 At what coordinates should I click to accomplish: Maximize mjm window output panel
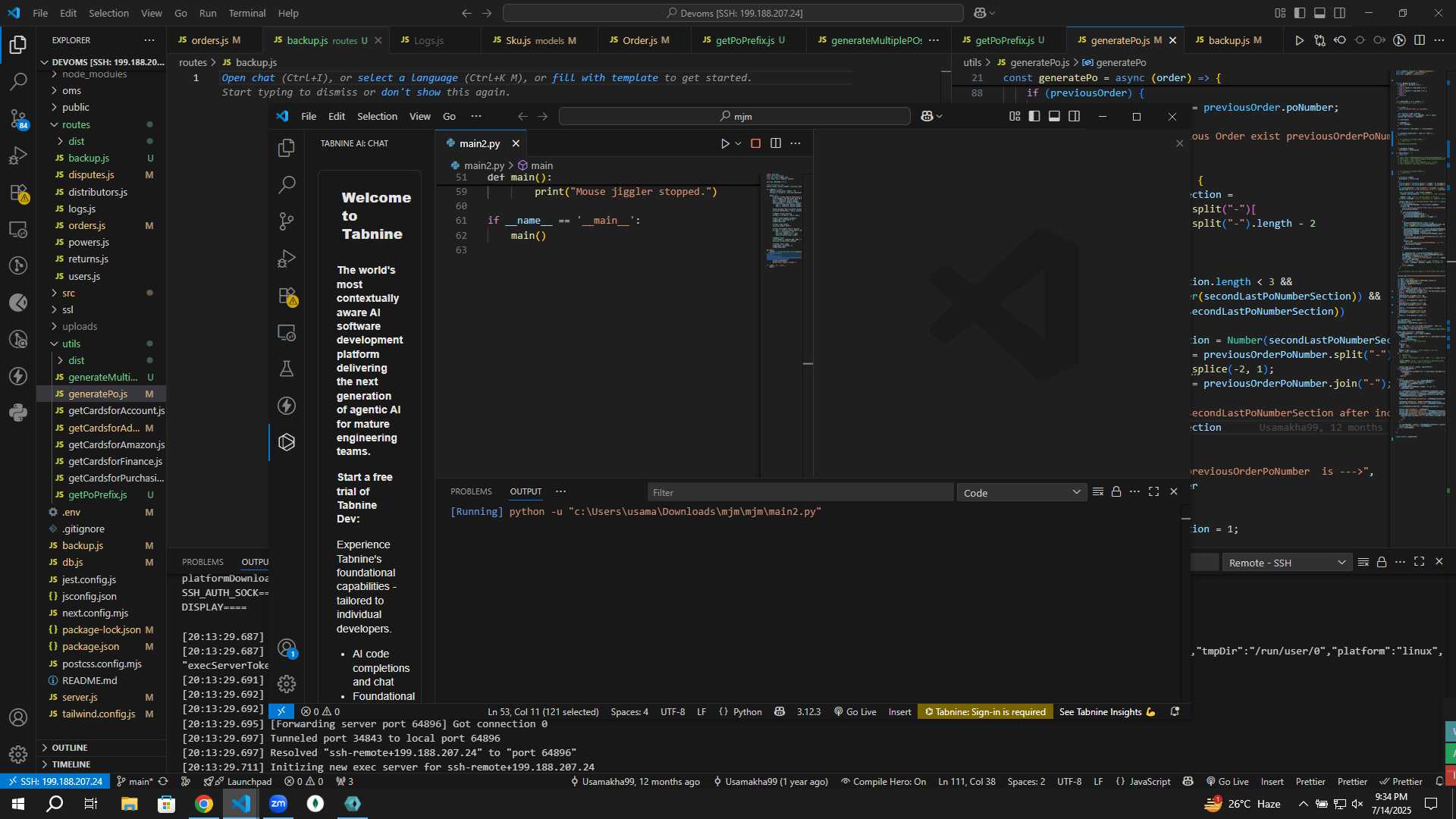(1154, 492)
